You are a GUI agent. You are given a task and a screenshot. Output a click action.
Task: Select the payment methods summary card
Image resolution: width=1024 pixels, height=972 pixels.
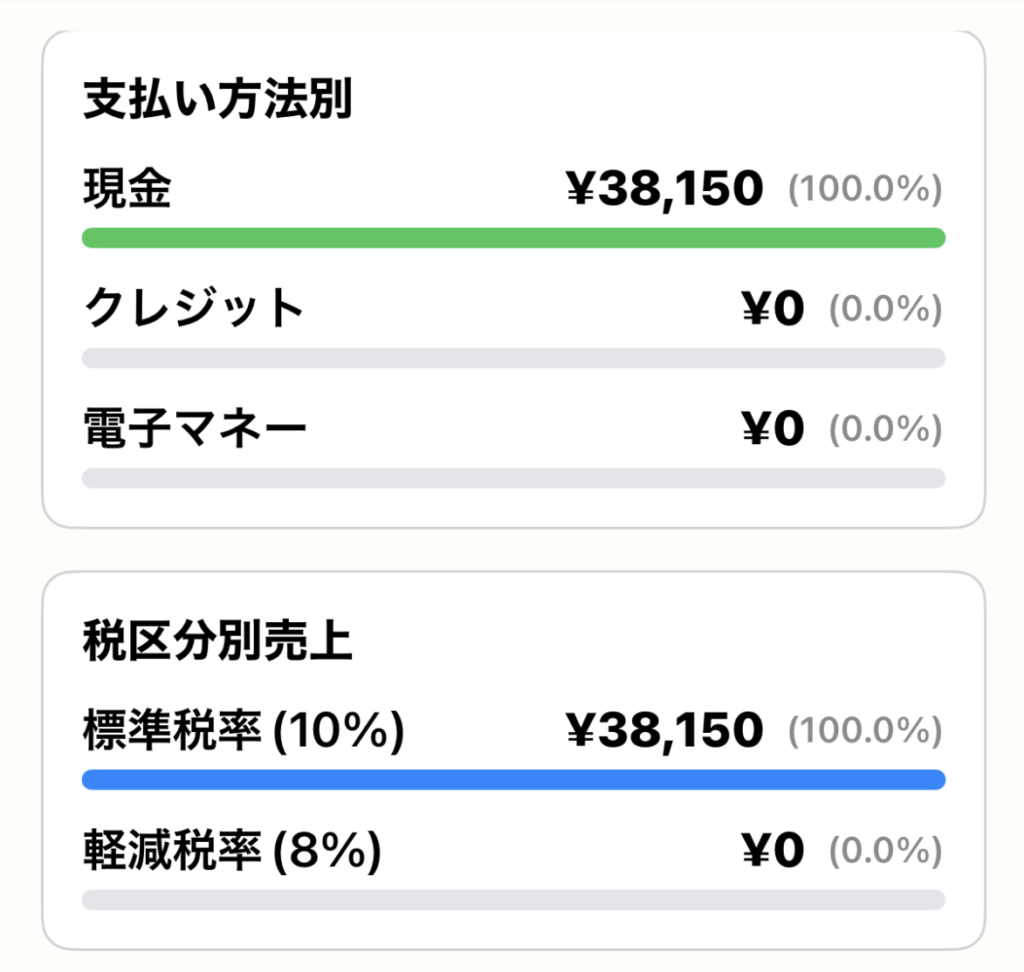click(x=512, y=277)
